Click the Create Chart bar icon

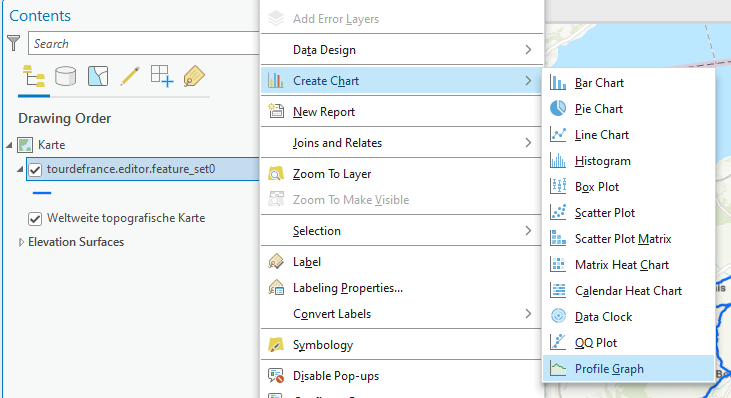tap(276, 81)
